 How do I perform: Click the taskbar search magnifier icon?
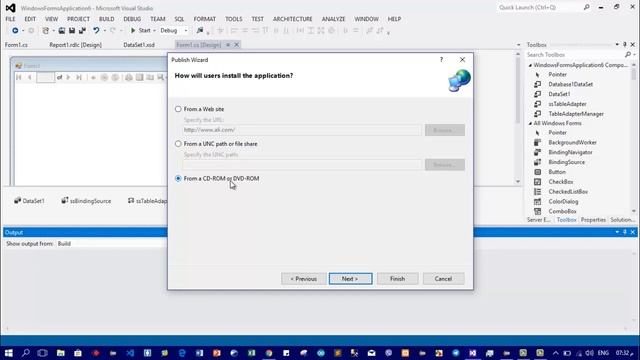[26, 353]
